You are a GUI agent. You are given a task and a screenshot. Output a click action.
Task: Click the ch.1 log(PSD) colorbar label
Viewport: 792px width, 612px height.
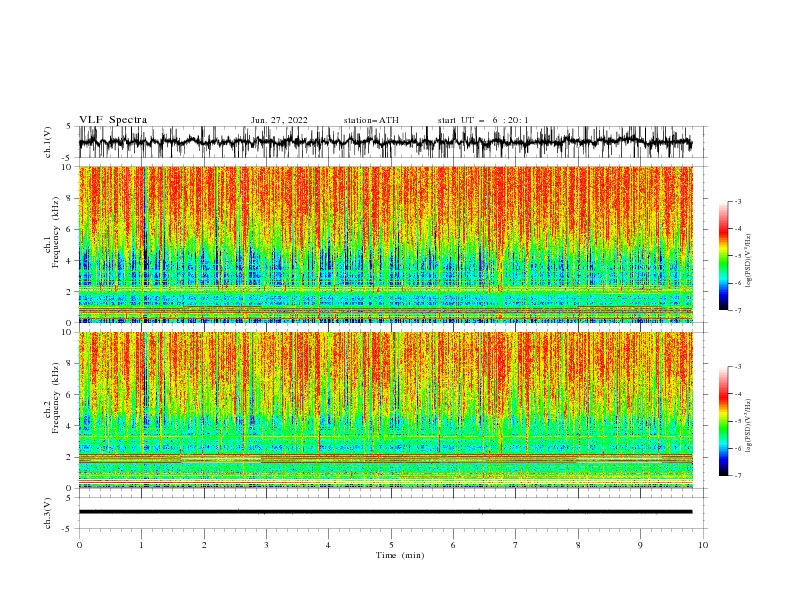748,261
